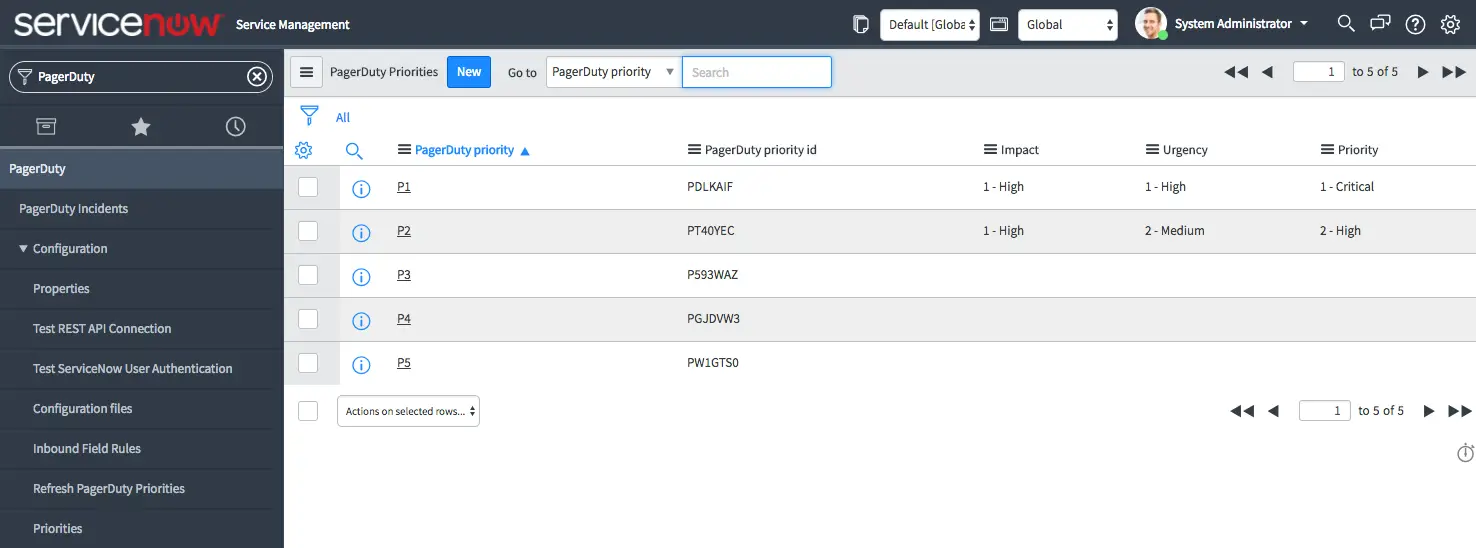Image resolution: width=1476 pixels, height=548 pixels.
Task: Click the update set clipboard icon in header
Action: (860, 24)
